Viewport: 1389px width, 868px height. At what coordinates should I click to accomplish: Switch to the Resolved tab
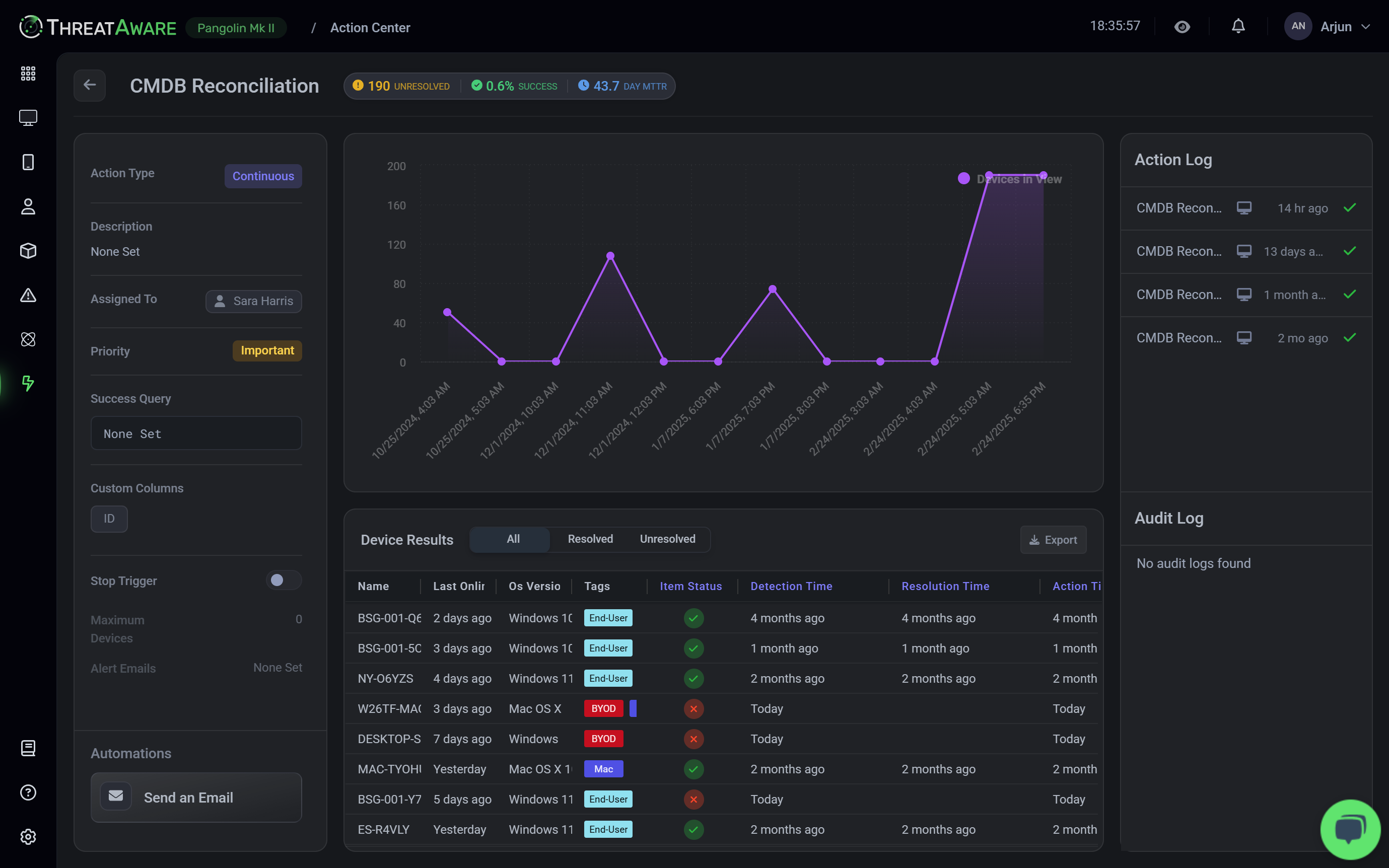click(x=590, y=539)
